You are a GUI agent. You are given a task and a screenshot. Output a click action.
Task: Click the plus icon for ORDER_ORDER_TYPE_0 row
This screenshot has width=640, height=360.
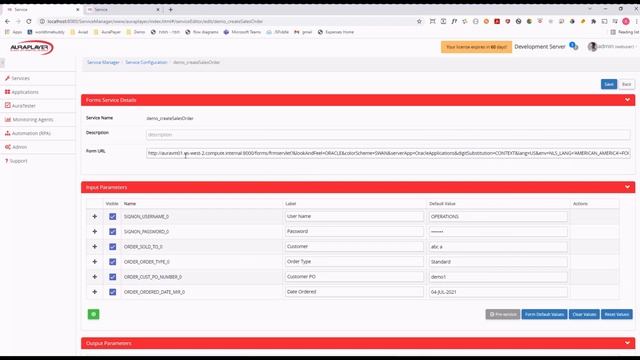coord(95,262)
